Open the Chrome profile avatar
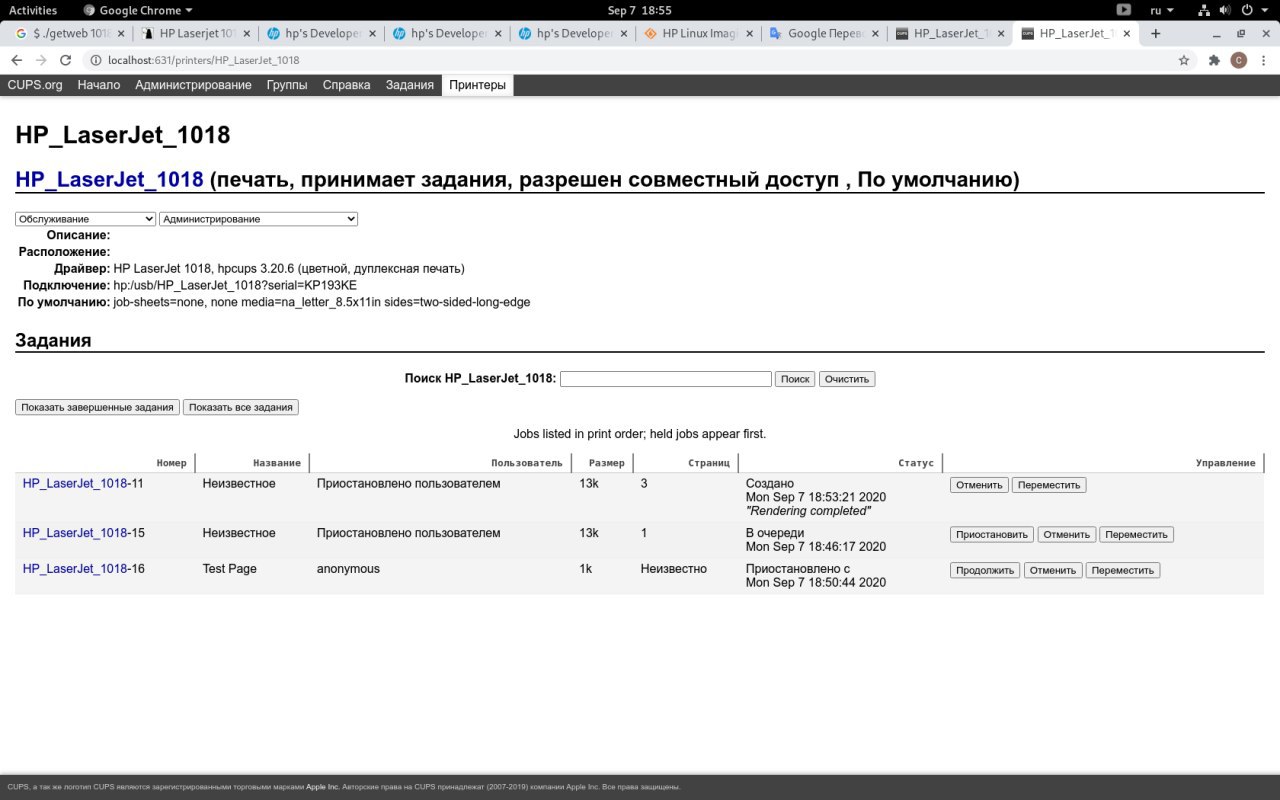The width and height of the screenshot is (1280, 800). 1239,60
